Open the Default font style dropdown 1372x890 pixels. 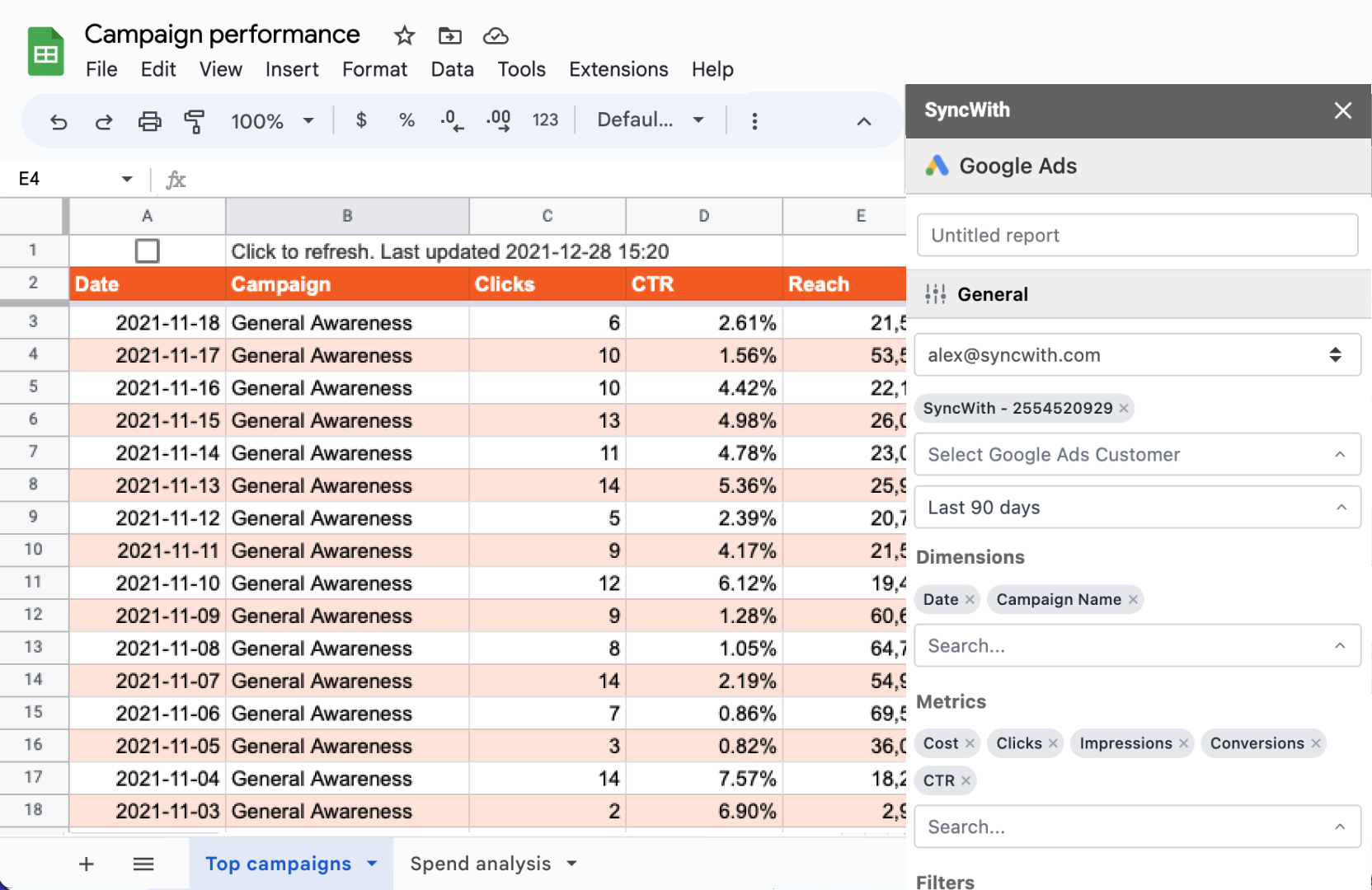(x=650, y=119)
